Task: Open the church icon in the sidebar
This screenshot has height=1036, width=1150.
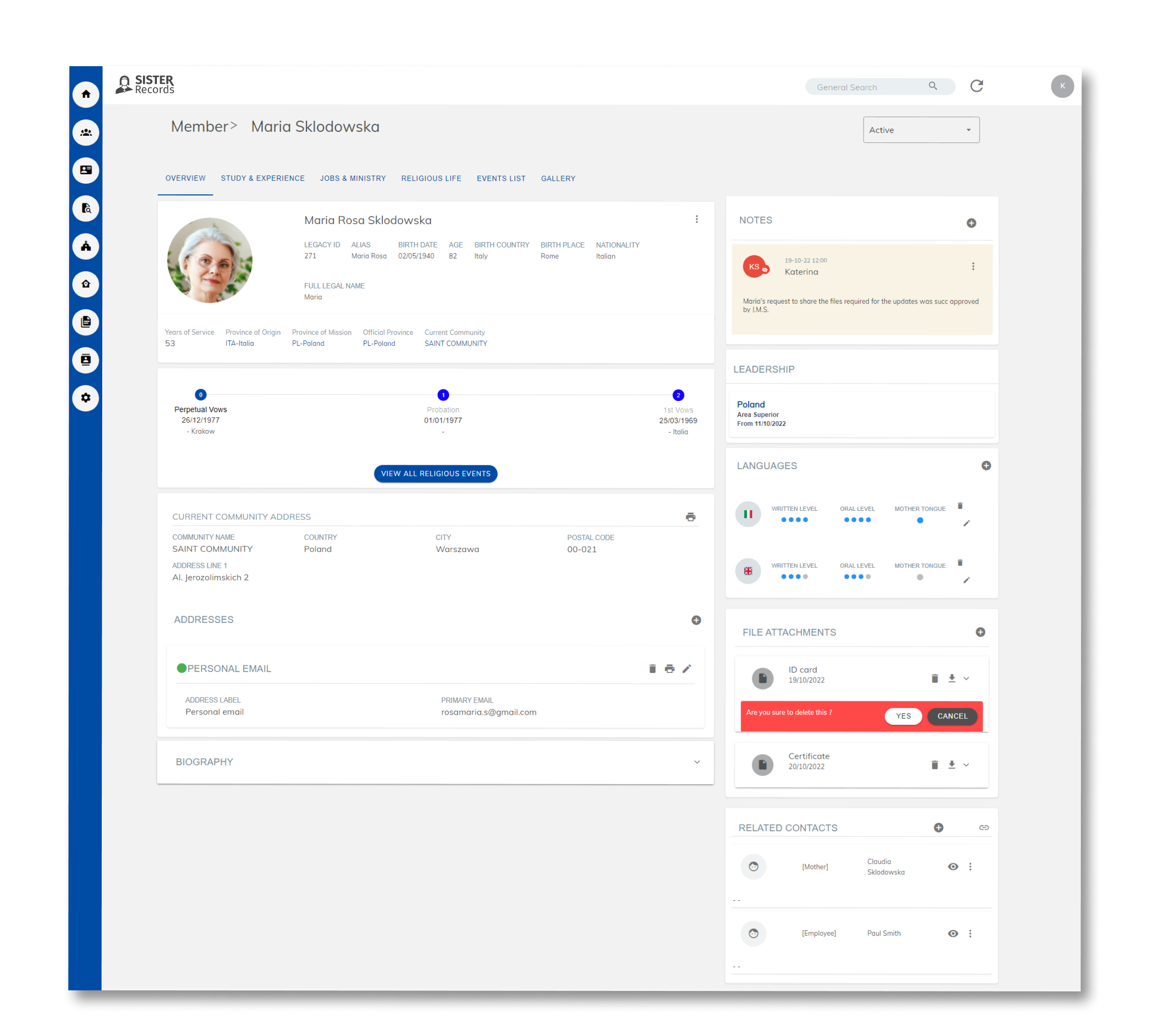Action: coord(86,247)
